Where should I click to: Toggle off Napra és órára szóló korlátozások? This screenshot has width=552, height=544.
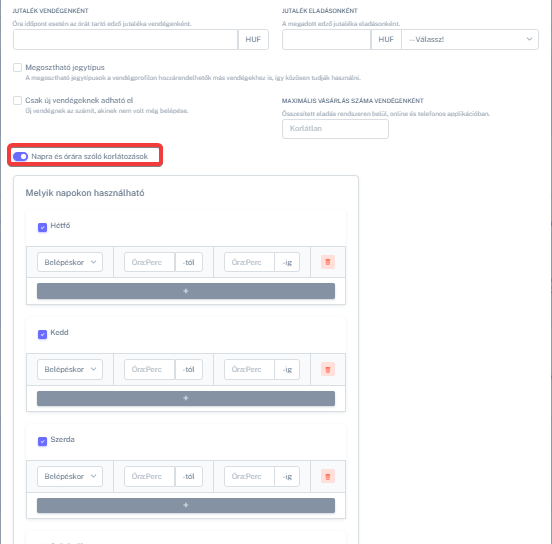pyautogui.click(x=20, y=156)
